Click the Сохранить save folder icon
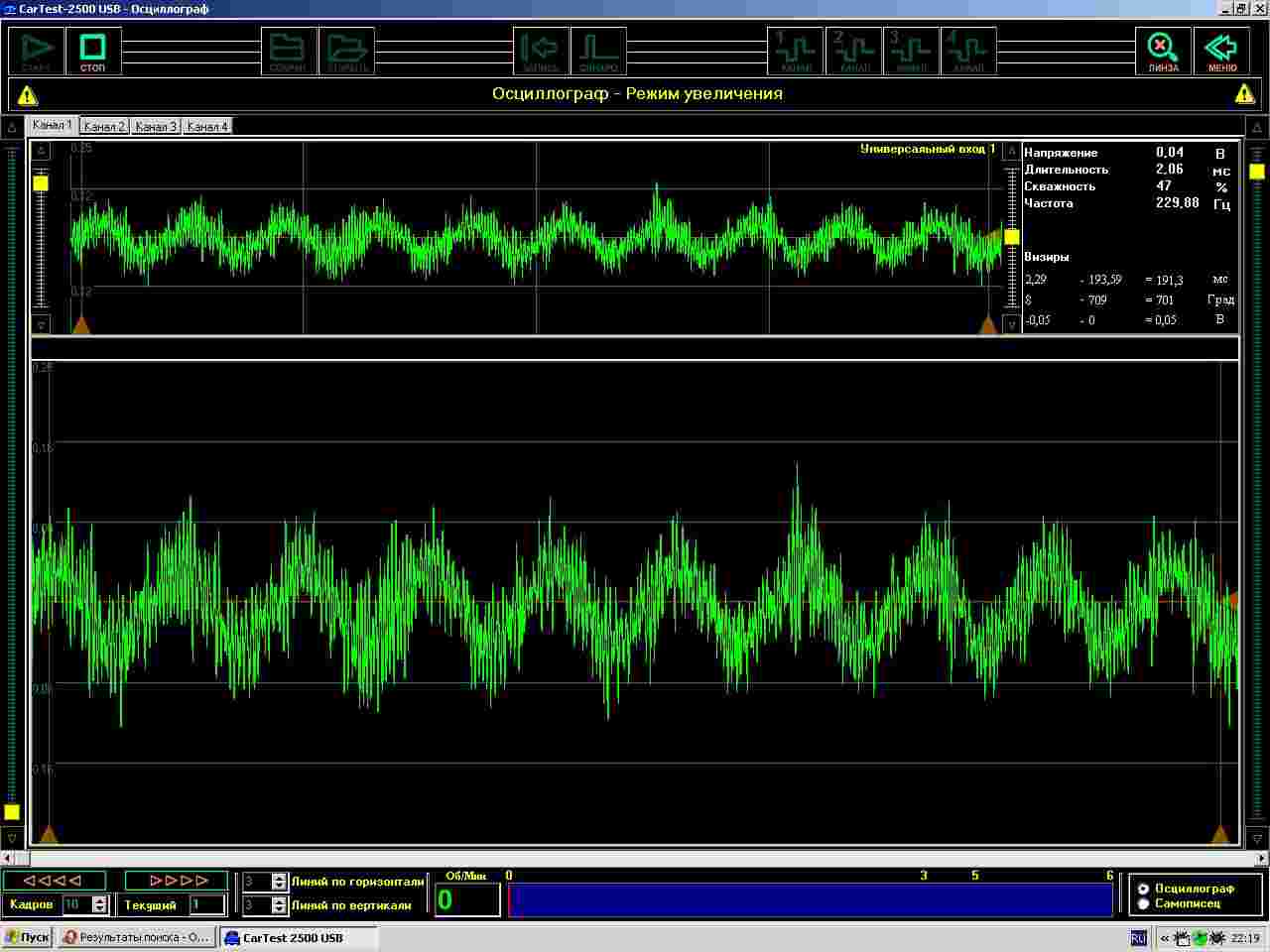 289,51
